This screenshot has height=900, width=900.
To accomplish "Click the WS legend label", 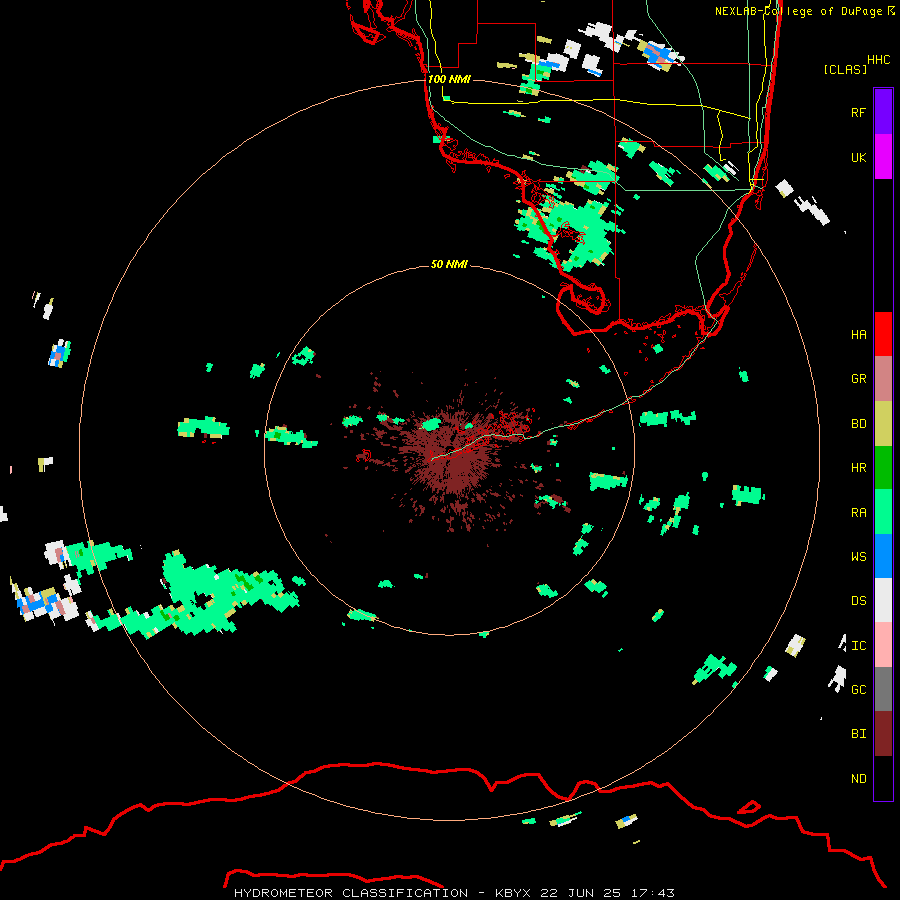I will tap(858, 557).
